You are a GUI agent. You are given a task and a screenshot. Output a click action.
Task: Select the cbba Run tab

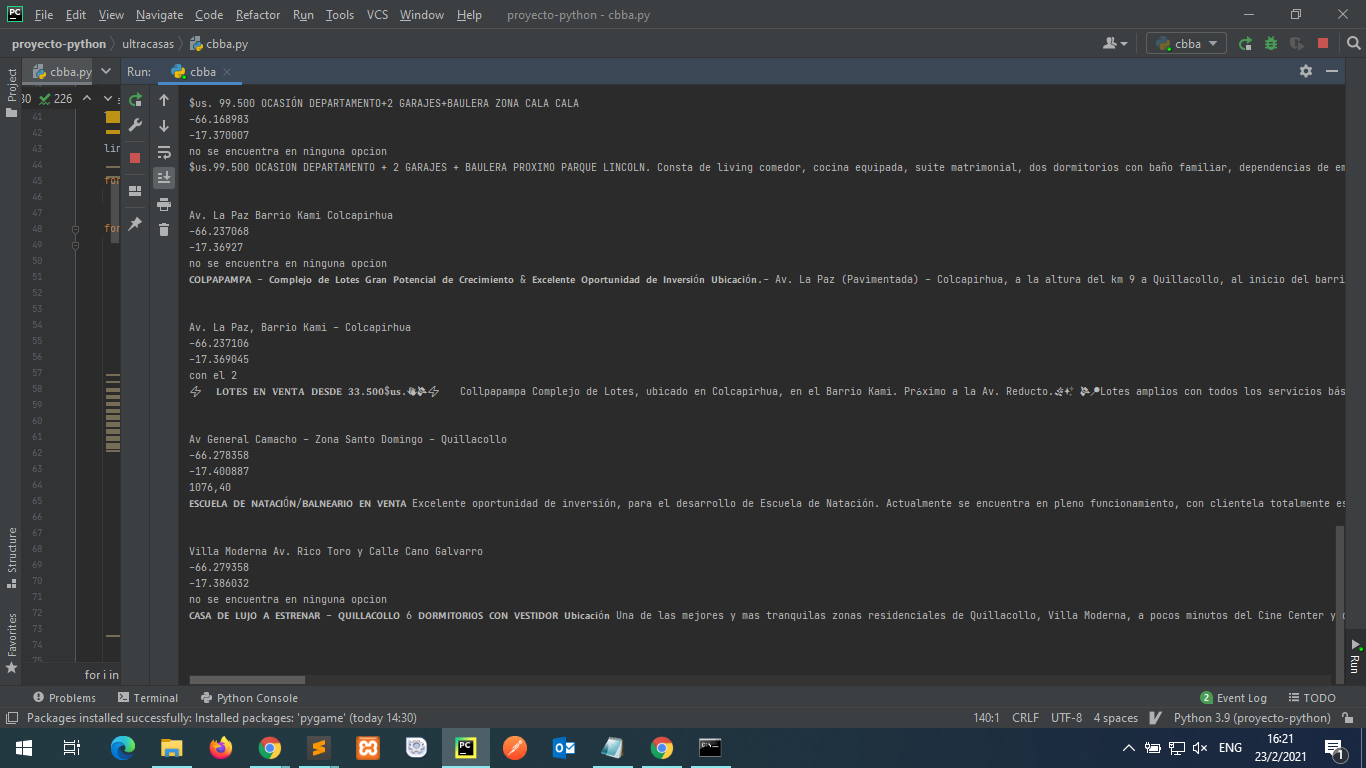coord(201,72)
